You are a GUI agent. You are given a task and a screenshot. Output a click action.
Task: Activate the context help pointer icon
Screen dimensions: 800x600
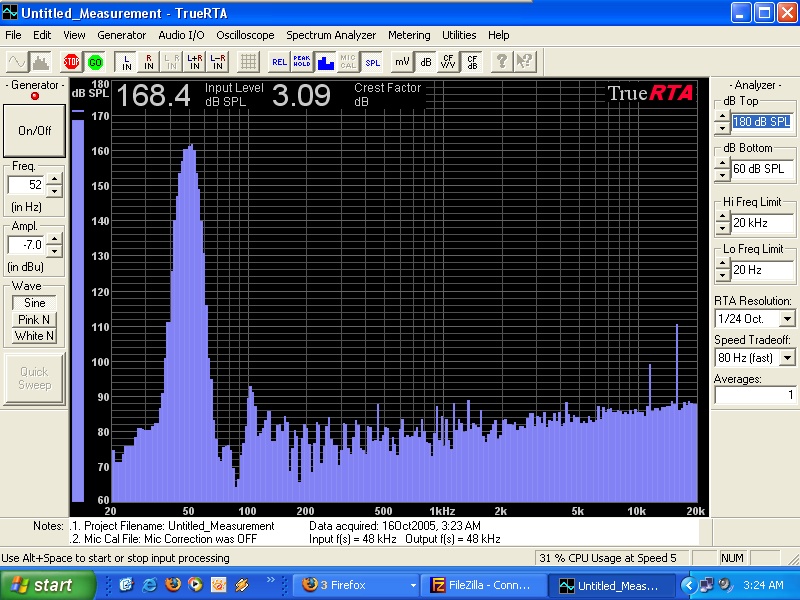pyautogui.click(x=525, y=62)
